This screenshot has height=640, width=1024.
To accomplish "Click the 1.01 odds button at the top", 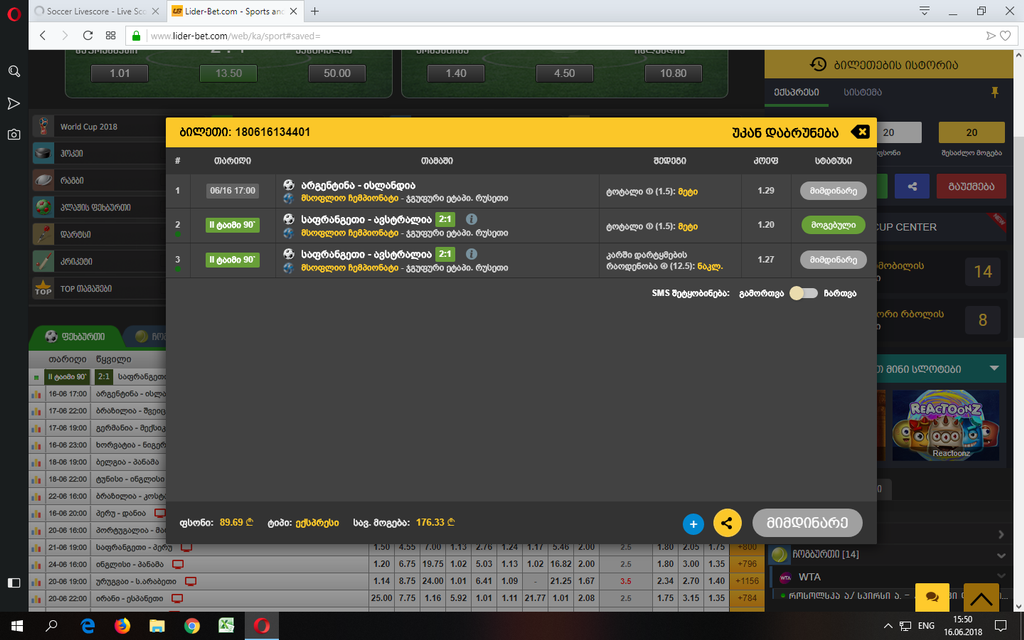I will tap(120, 73).
